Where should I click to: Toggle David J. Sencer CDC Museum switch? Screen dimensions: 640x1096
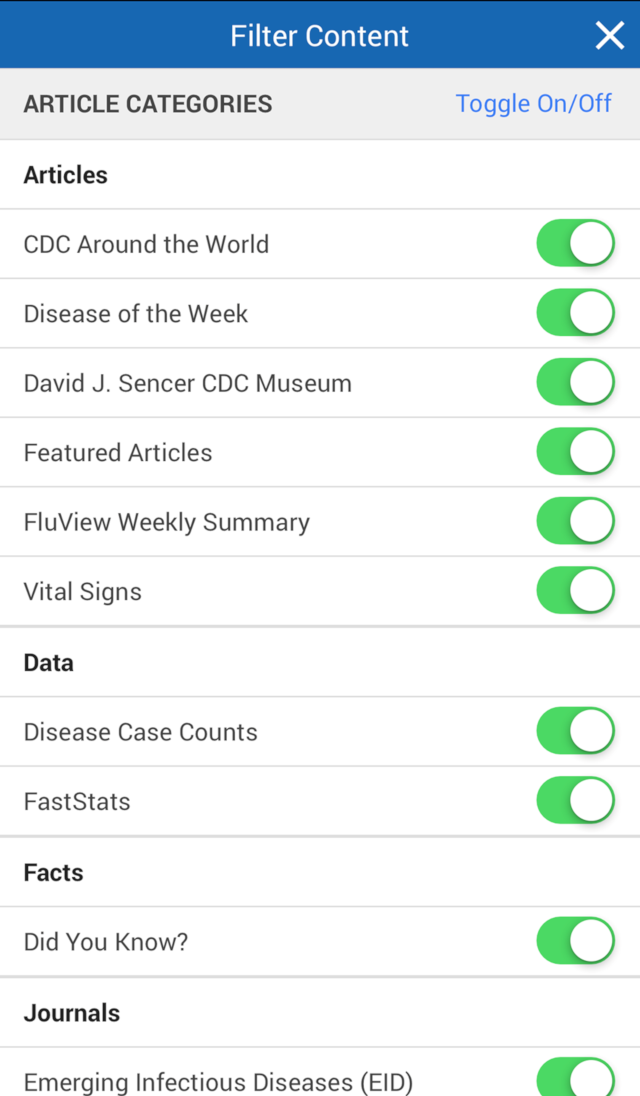575,383
